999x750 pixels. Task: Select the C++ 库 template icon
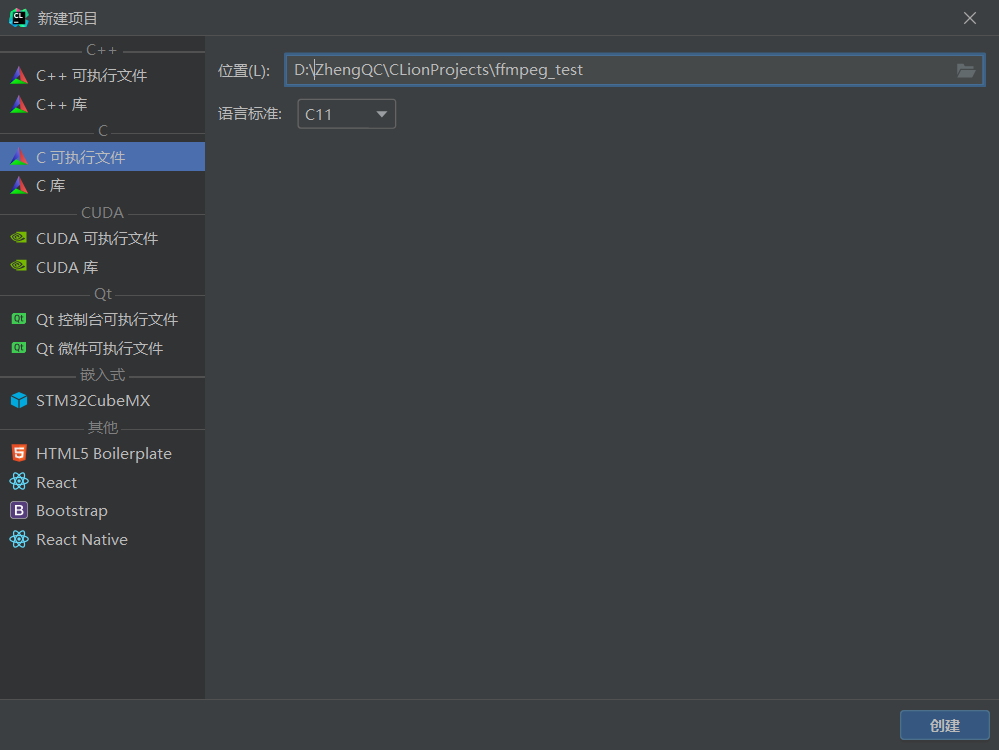(63, 102)
